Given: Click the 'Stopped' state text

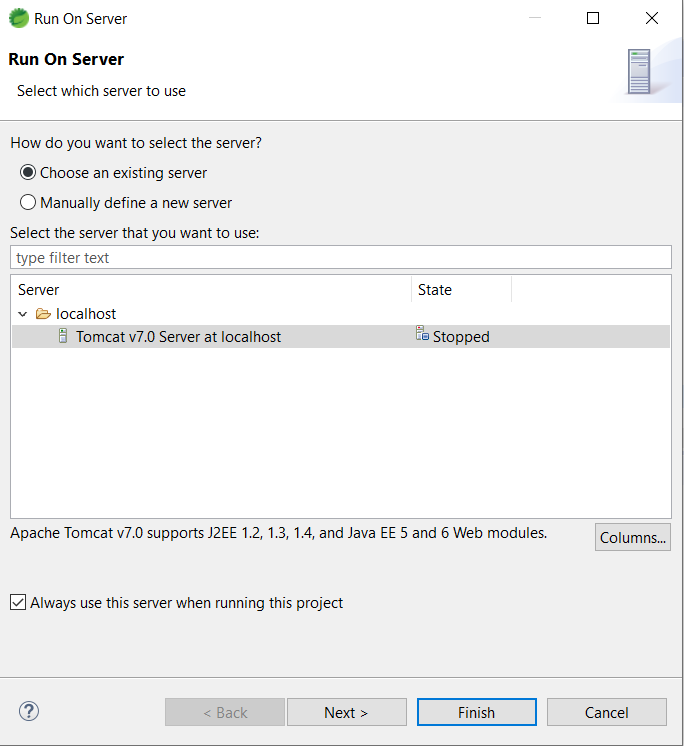Looking at the screenshot, I should 461,337.
